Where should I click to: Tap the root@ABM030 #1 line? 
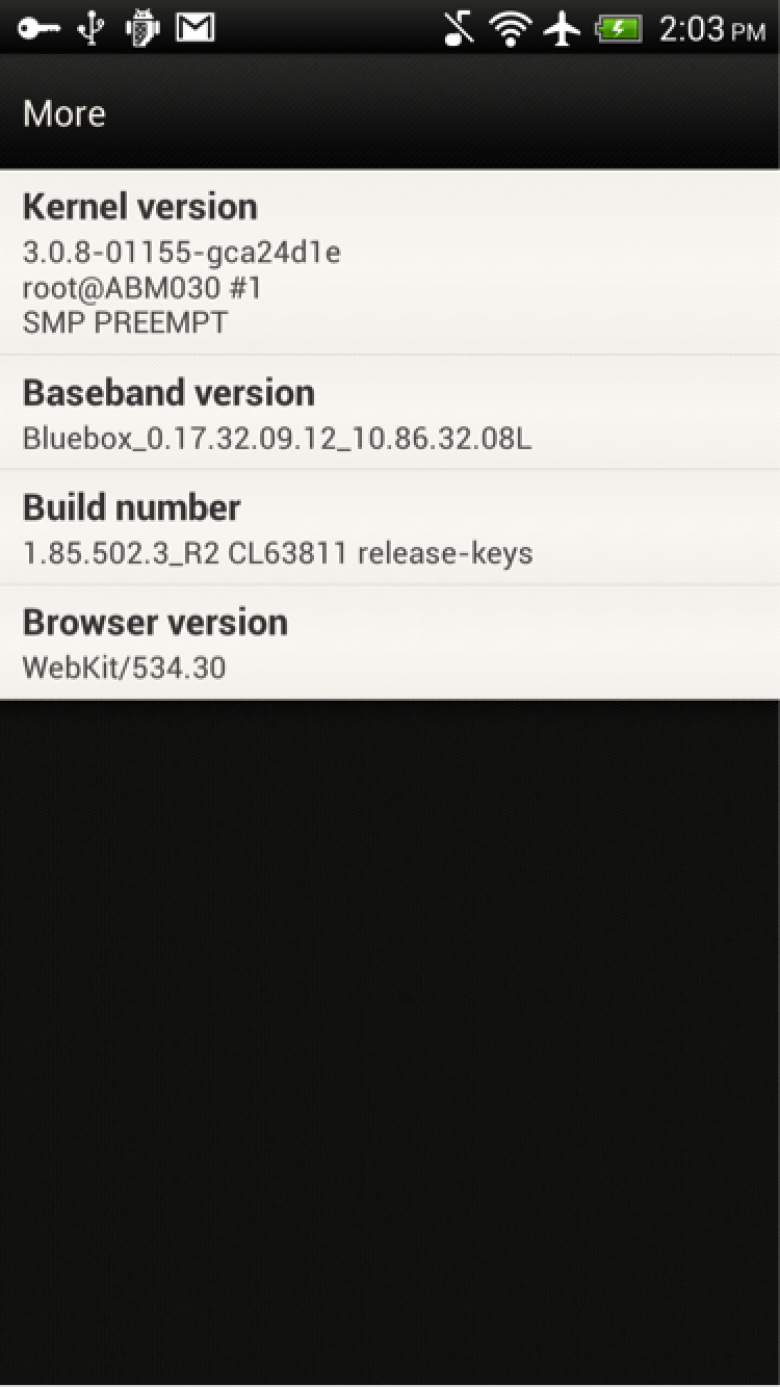(x=142, y=288)
